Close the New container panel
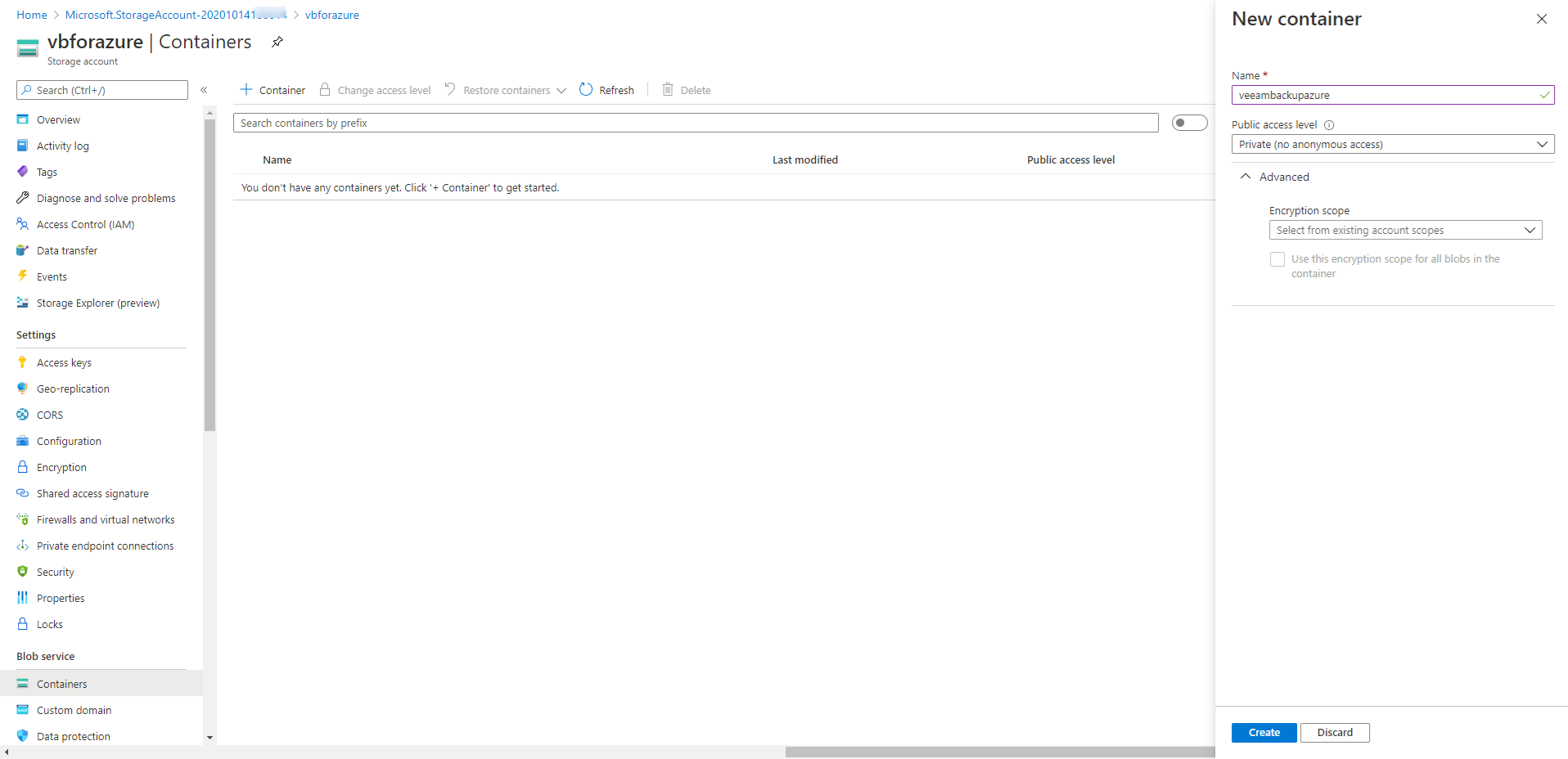Viewport: 1568px width, 759px height. point(1542,19)
